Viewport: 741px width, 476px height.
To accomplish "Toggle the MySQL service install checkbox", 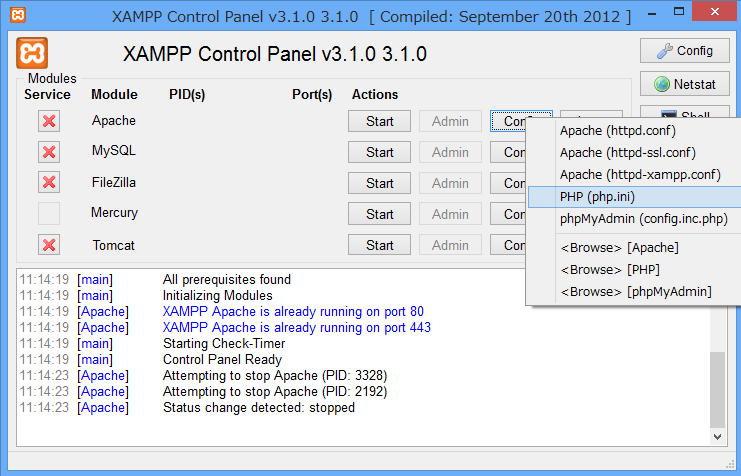I will click(x=49, y=152).
